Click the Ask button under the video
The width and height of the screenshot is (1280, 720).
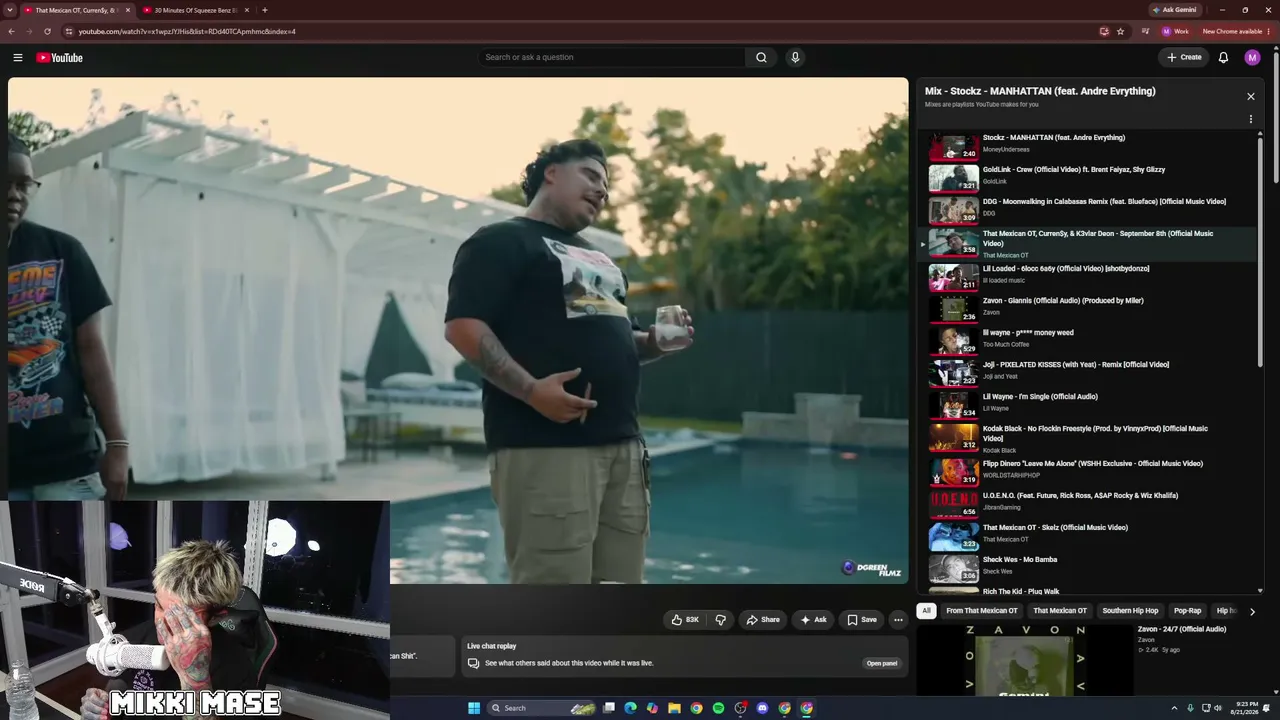[x=813, y=620]
